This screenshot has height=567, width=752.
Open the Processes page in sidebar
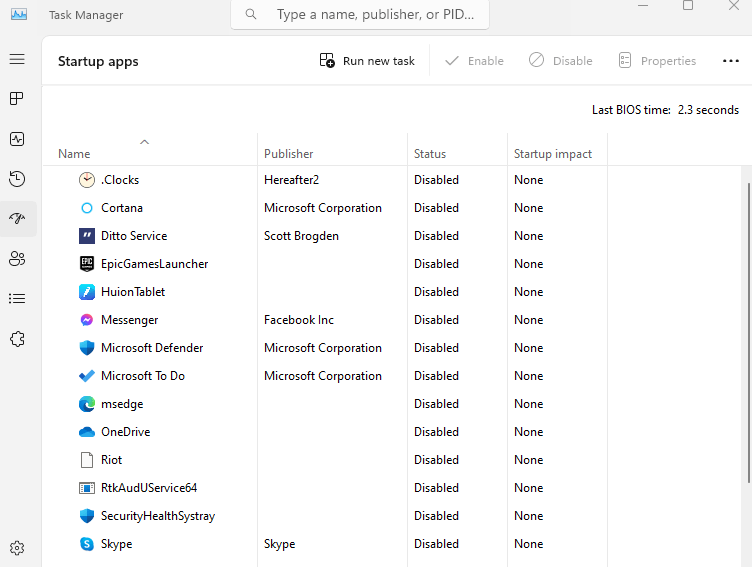17,99
